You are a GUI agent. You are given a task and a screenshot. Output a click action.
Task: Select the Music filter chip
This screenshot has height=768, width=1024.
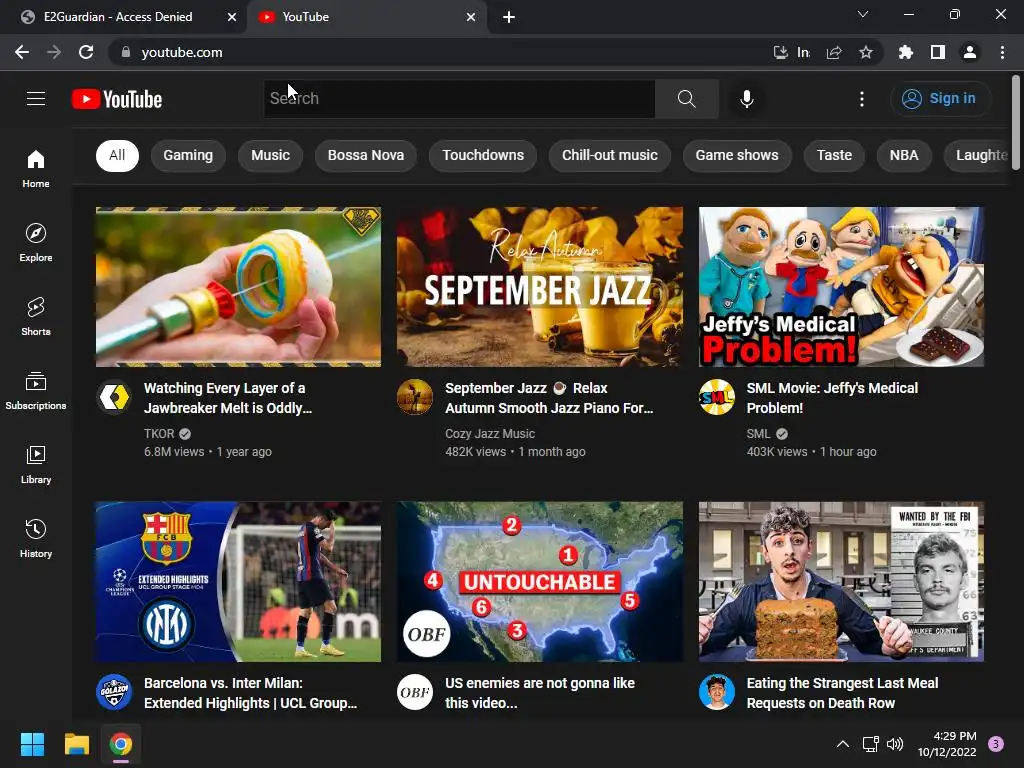coord(270,155)
